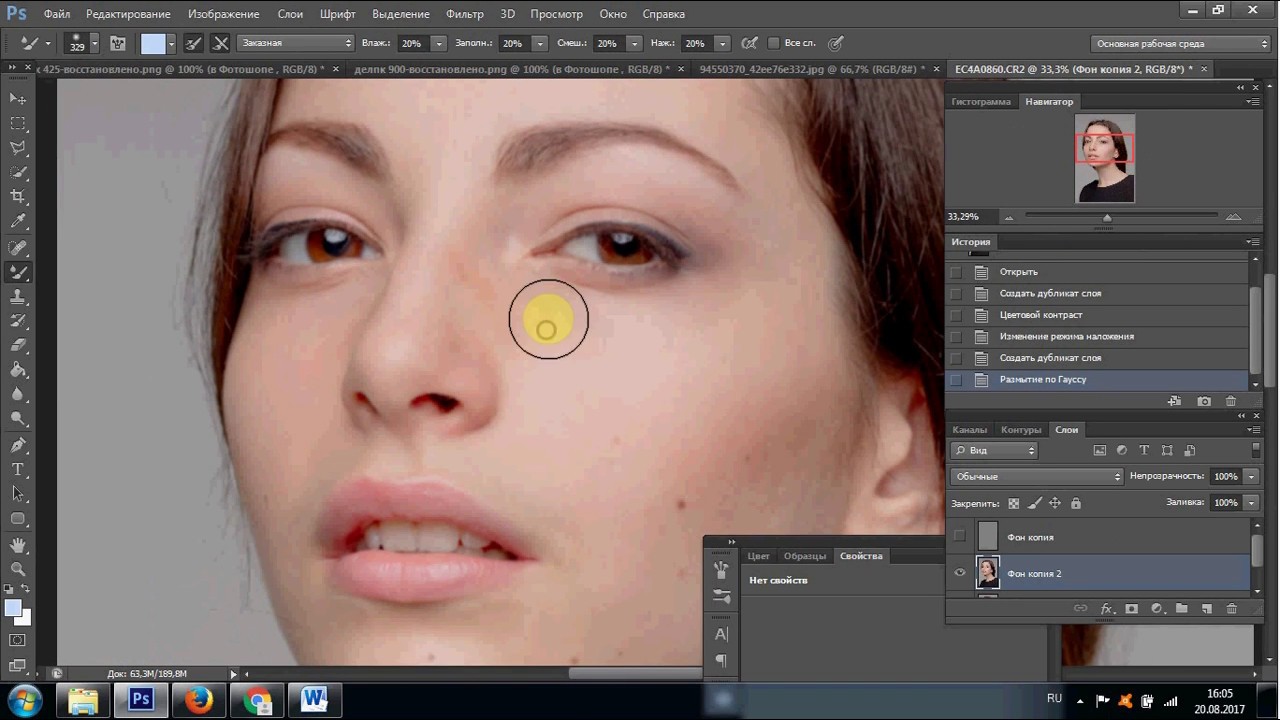
Task: Open the Заказная preset dropdown
Action: point(296,43)
